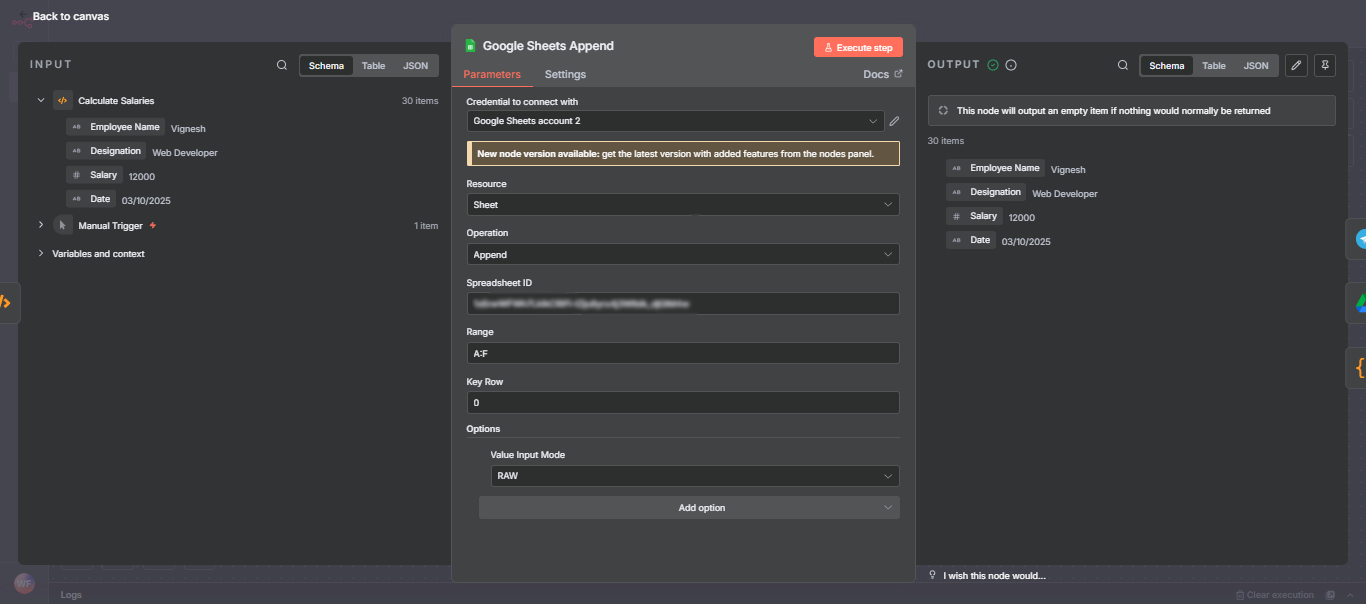Click the Execute step button
The height and width of the screenshot is (604, 1366).
click(x=857, y=46)
